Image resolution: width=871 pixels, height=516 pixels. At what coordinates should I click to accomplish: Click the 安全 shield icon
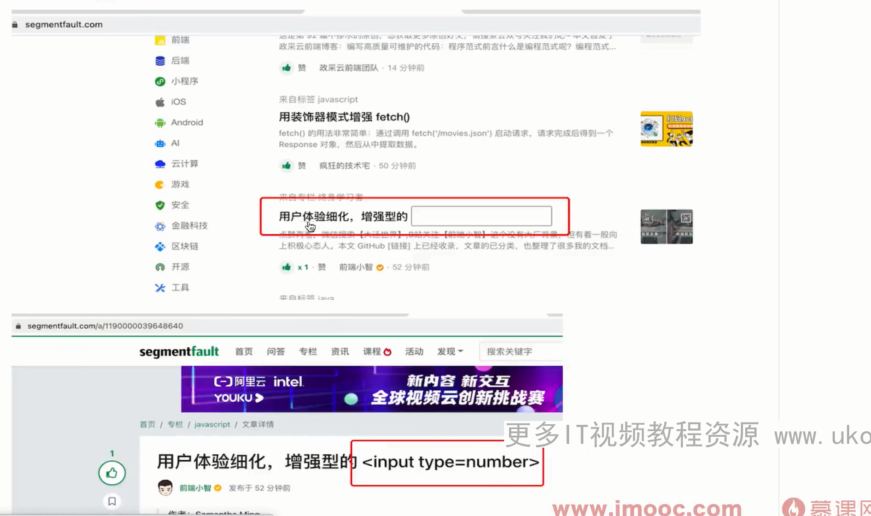pyautogui.click(x=160, y=205)
